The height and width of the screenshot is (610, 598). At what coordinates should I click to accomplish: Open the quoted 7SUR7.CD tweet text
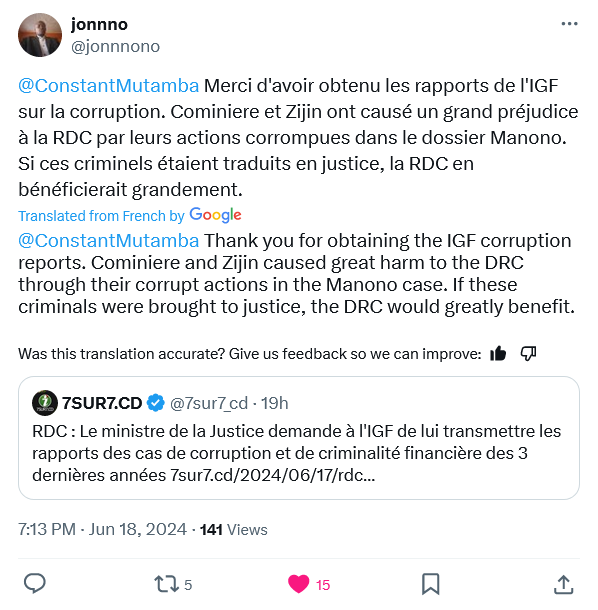(296, 453)
